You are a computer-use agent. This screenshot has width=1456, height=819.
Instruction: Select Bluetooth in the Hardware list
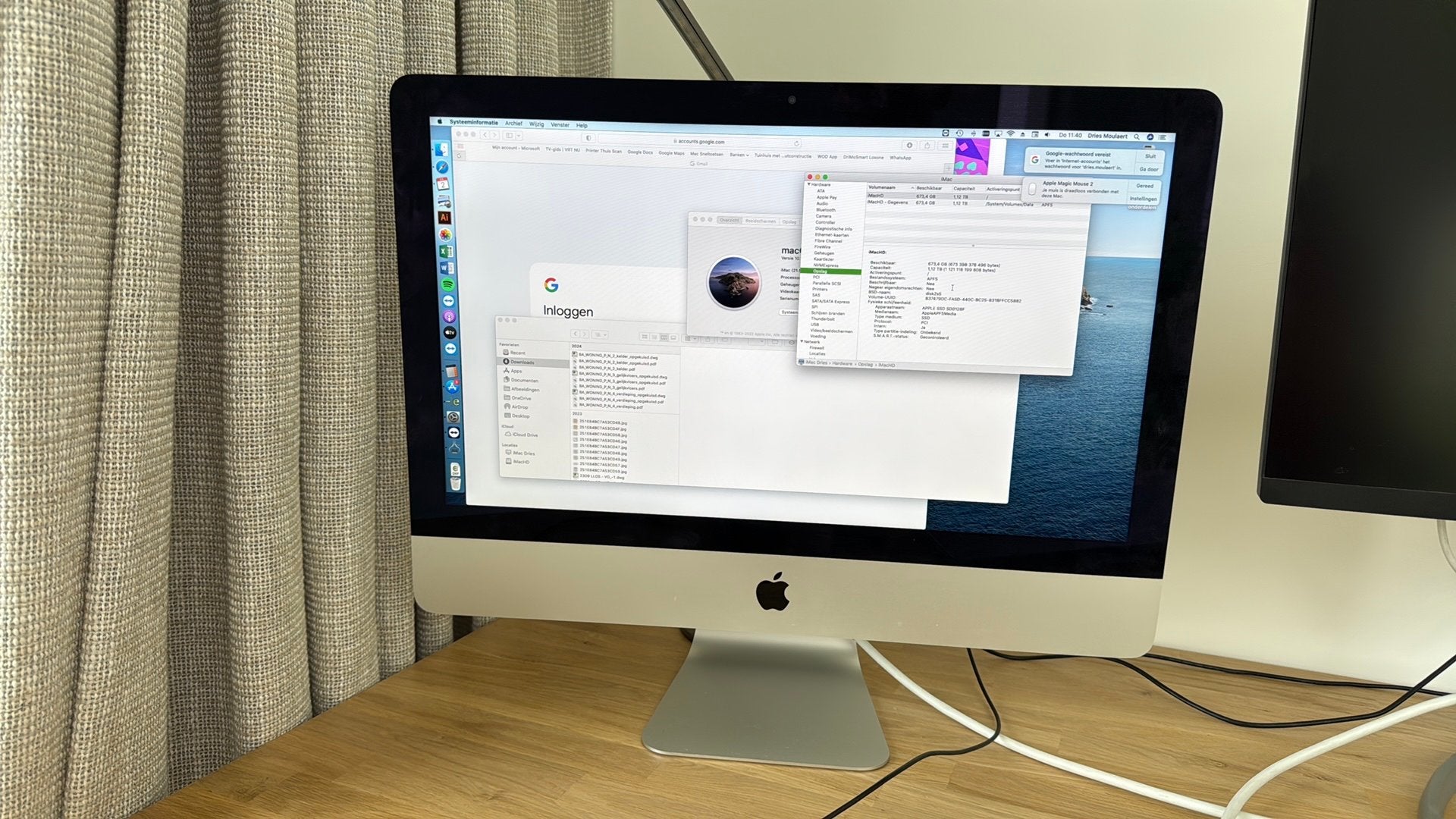click(x=826, y=210)
